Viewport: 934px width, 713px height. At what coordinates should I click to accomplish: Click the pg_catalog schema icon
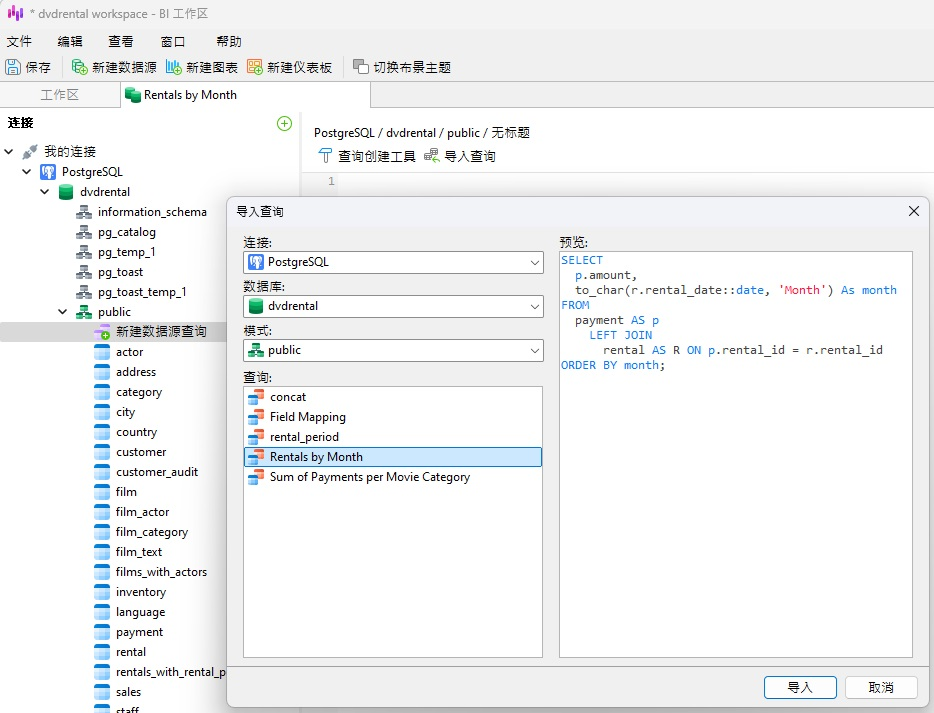pyautogui.click(x=84, y=232)
